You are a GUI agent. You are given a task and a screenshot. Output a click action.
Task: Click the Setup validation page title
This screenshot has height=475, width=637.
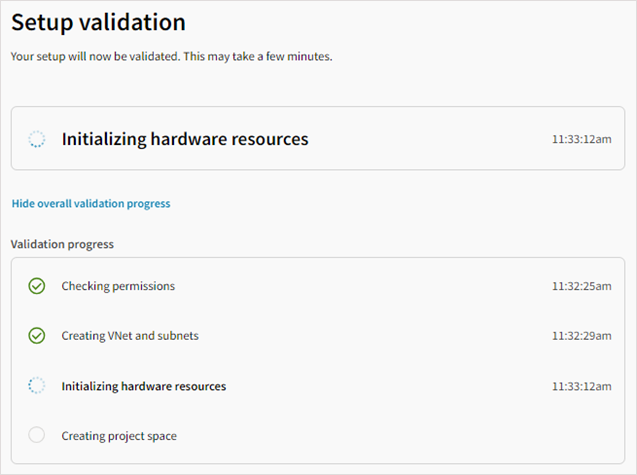[x=98, y=22]
